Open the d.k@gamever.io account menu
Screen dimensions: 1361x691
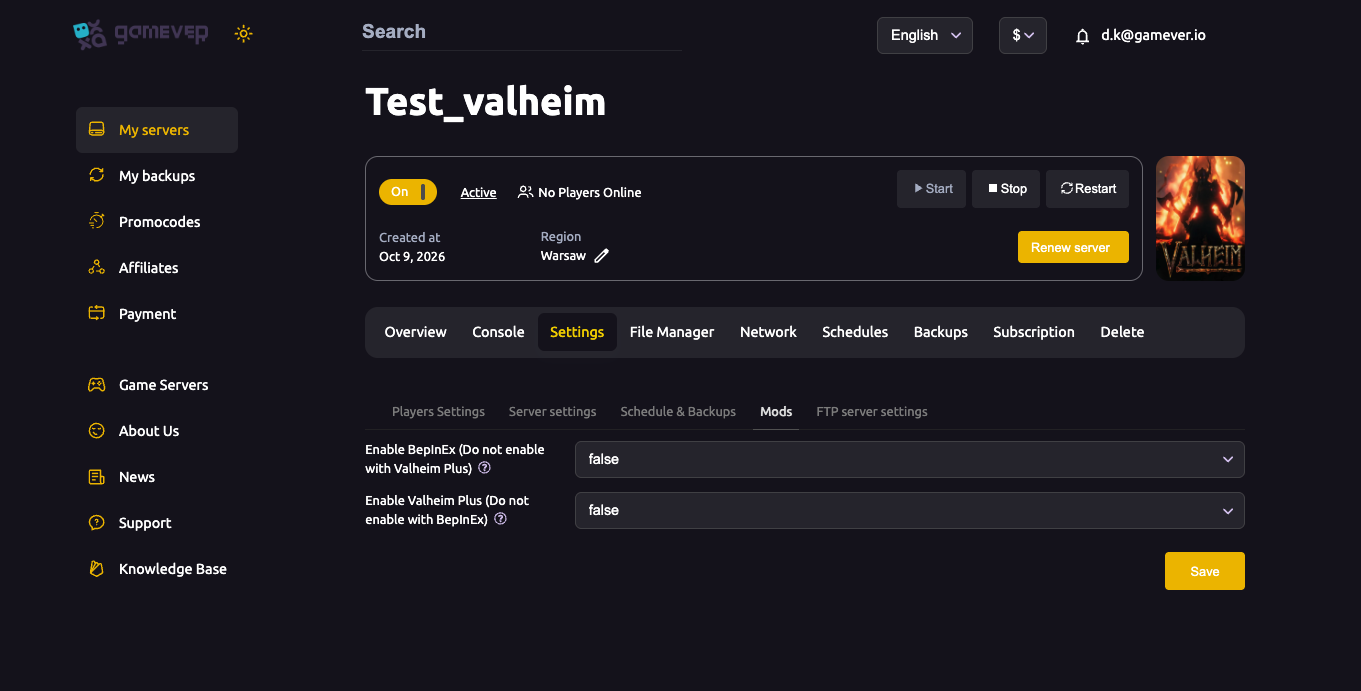1153,35
